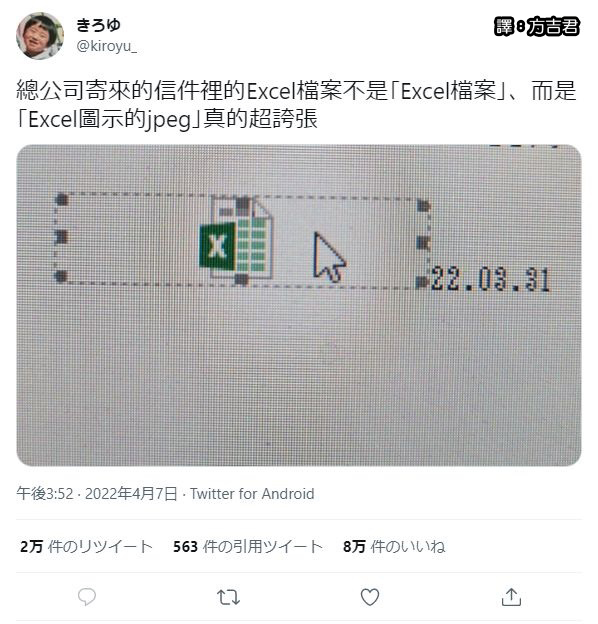Open the share upload icon
Image resolution: width=598 pixels, height=624 pixels.
(511, 597)
